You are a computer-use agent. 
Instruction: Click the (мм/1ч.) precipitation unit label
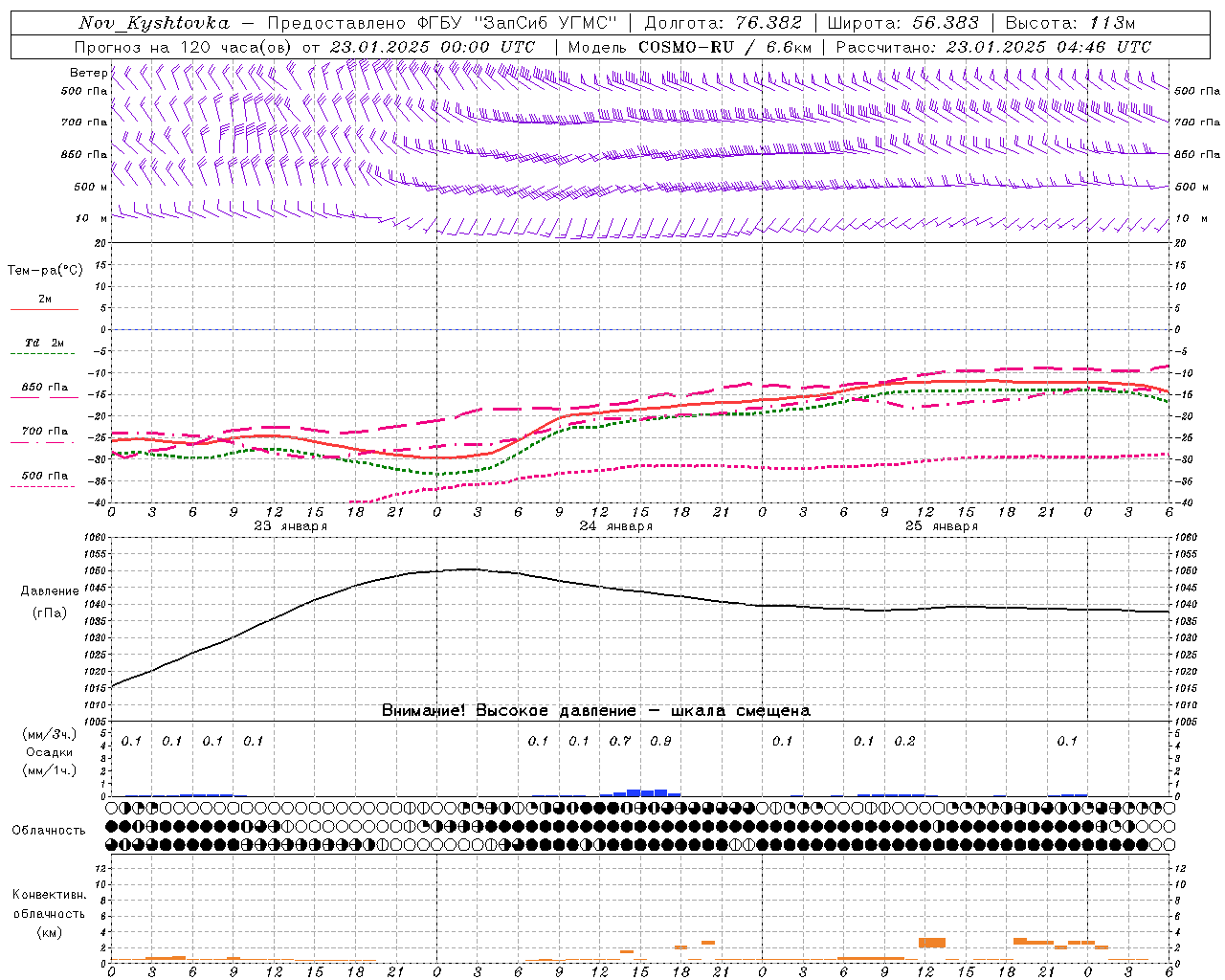pyautogui.click(x=50, y=770)
